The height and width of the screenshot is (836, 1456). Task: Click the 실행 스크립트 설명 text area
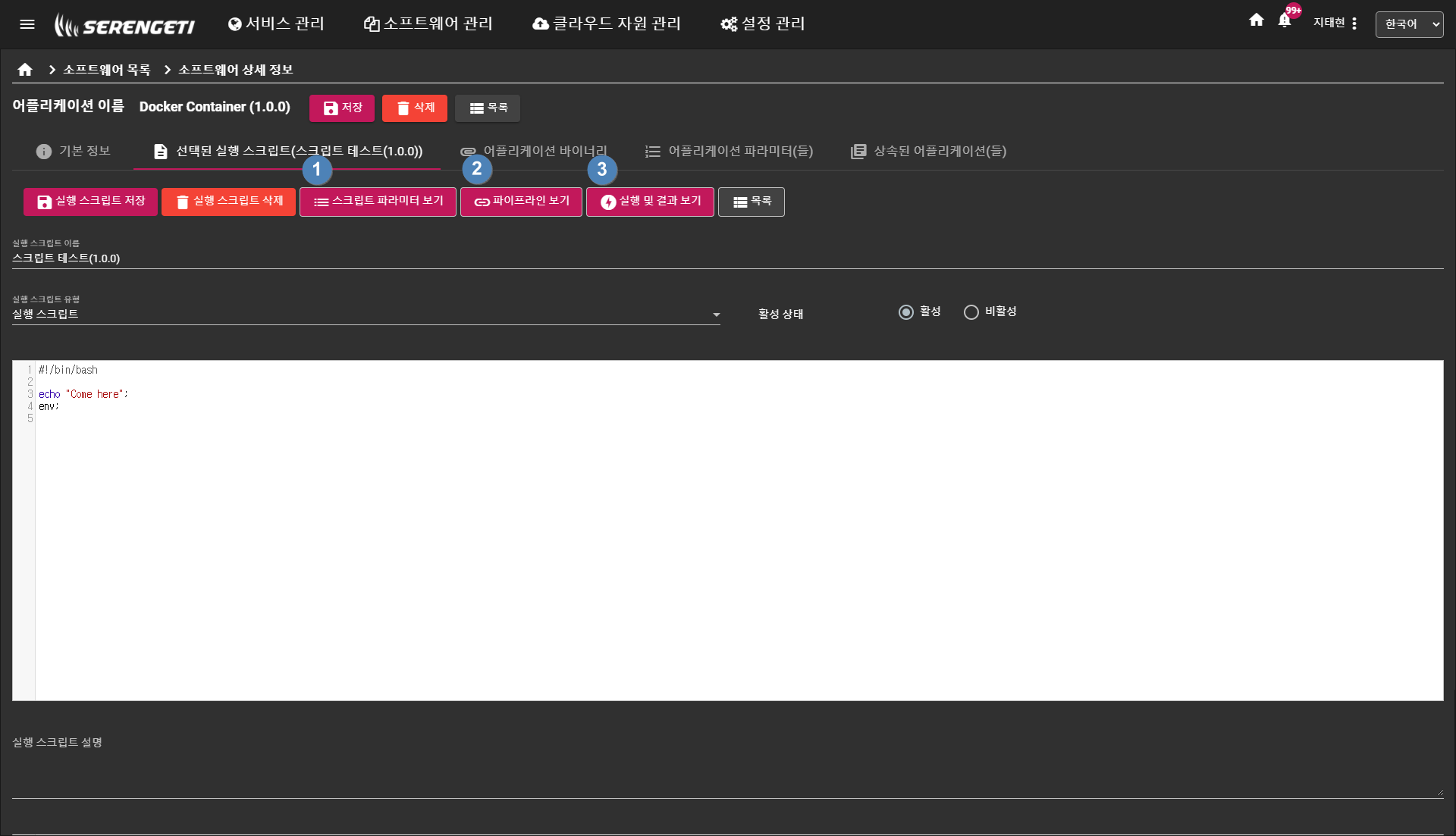727,766
